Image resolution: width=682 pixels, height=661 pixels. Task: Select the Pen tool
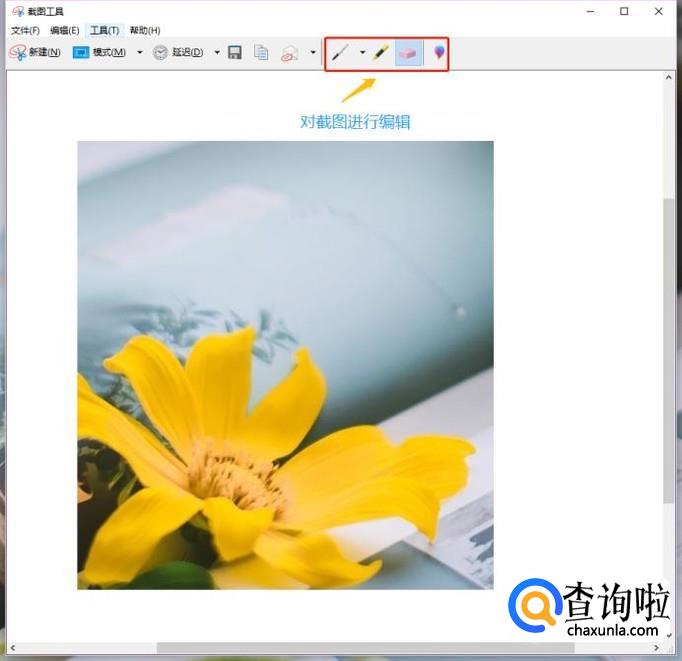pyautogui.click(x=341, y=52)
